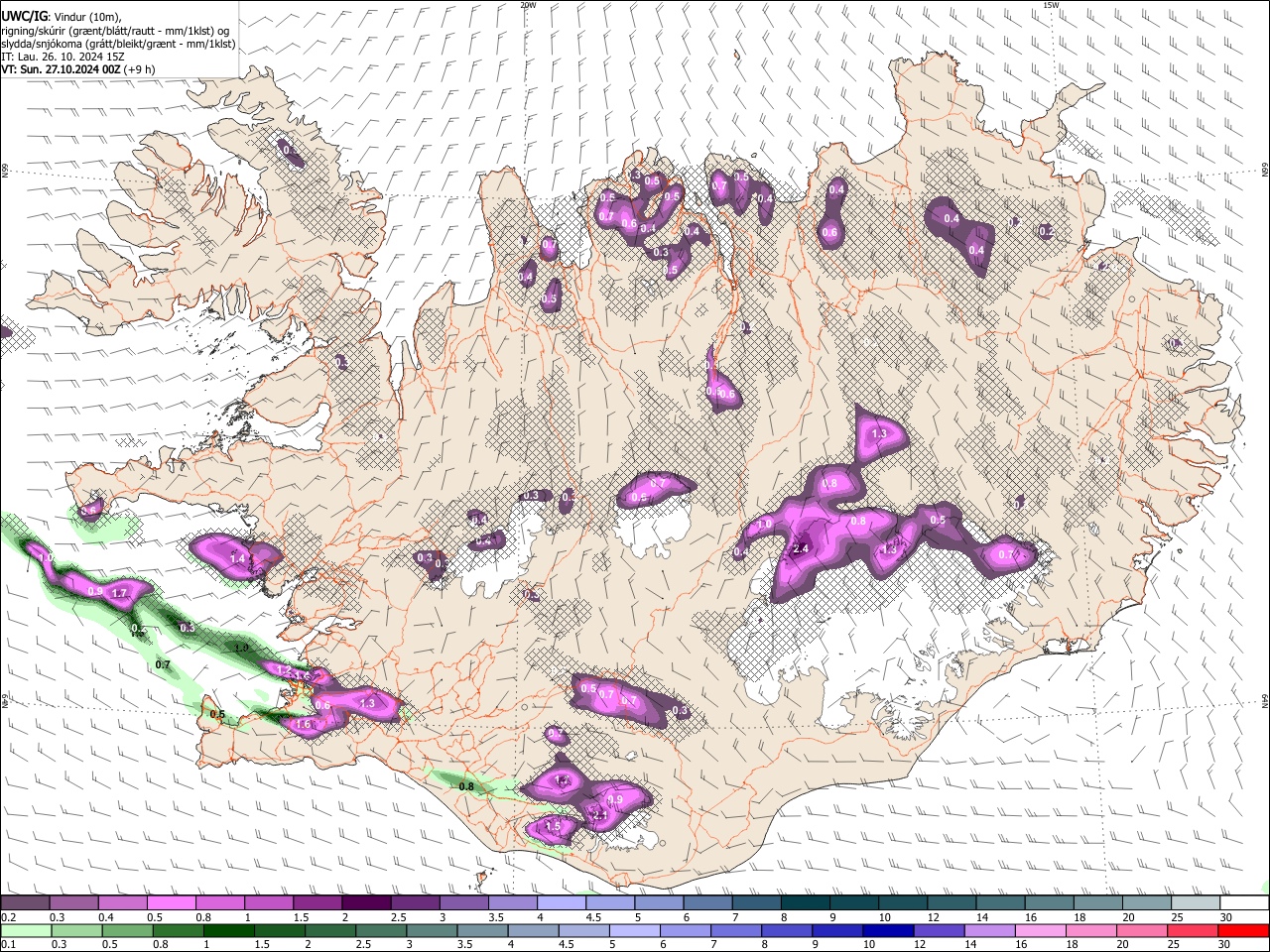Pick the darkest green swatch between 1 and 1.5
1270x952 pixels.
[228, 930]
